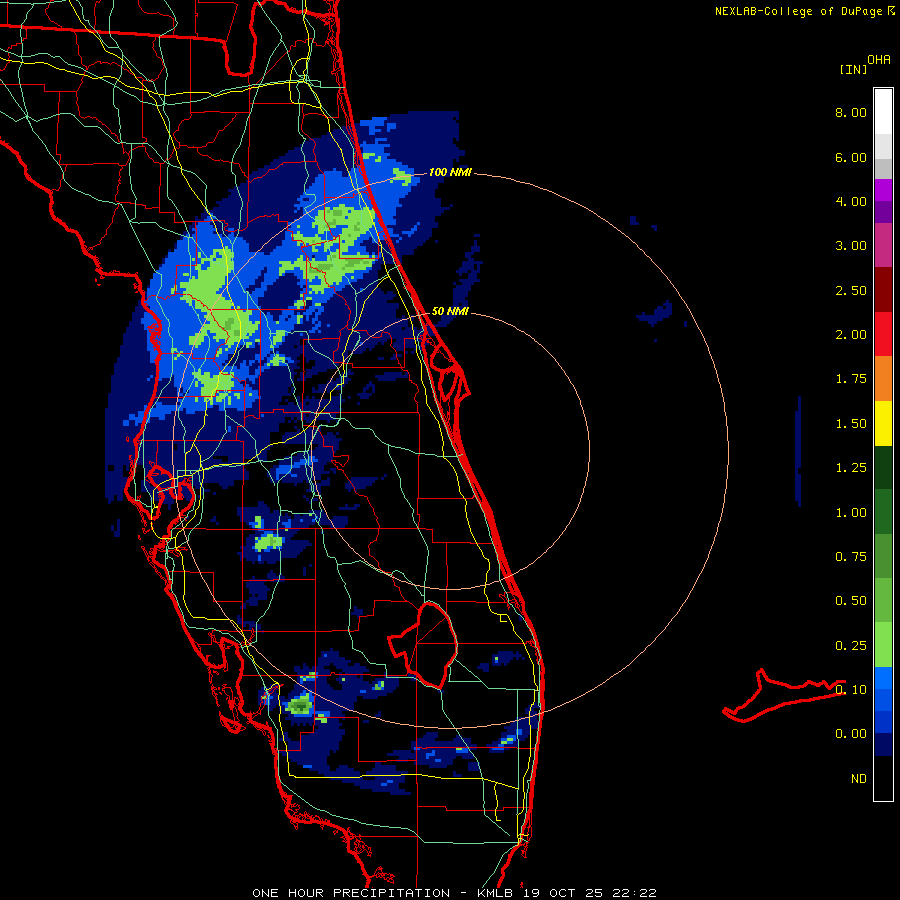This screenshot has width=900, height=900.
Task: Pick the orange legend swatch
Action: point(883,379)
